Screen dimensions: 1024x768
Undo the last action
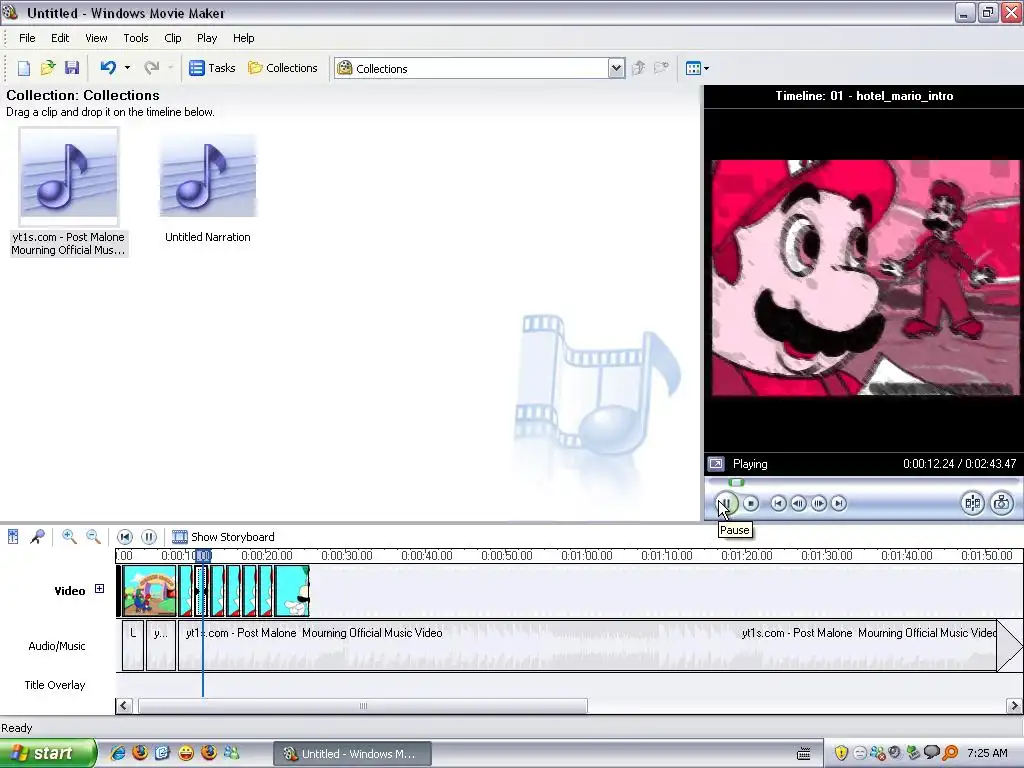pos(108,67)
